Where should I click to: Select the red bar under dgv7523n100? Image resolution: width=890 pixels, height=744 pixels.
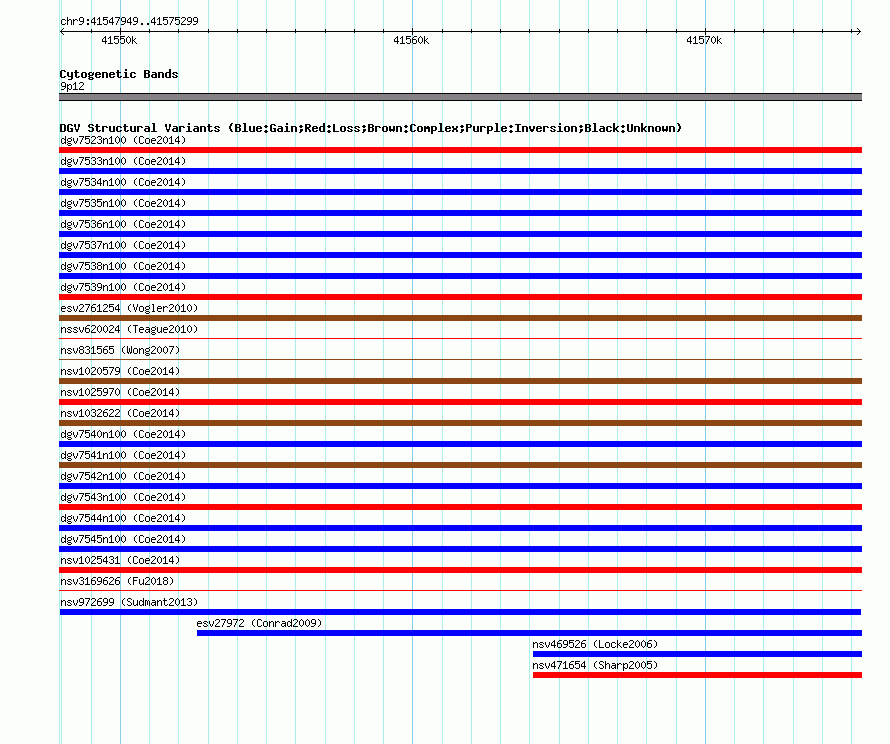[460, 150]
